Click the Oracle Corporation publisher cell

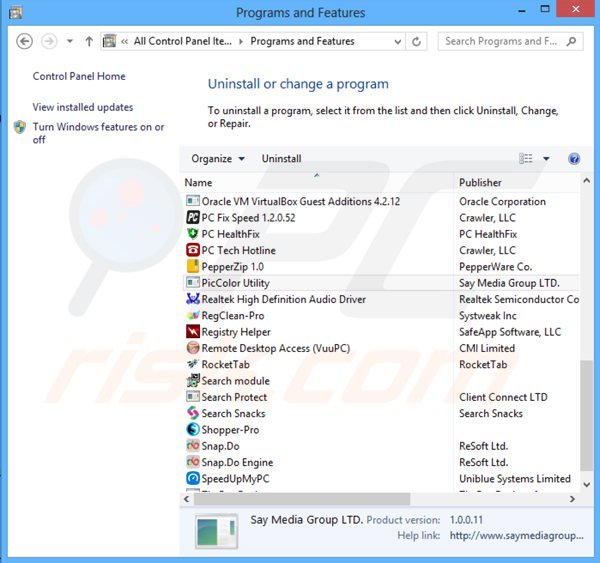point(502,201)
